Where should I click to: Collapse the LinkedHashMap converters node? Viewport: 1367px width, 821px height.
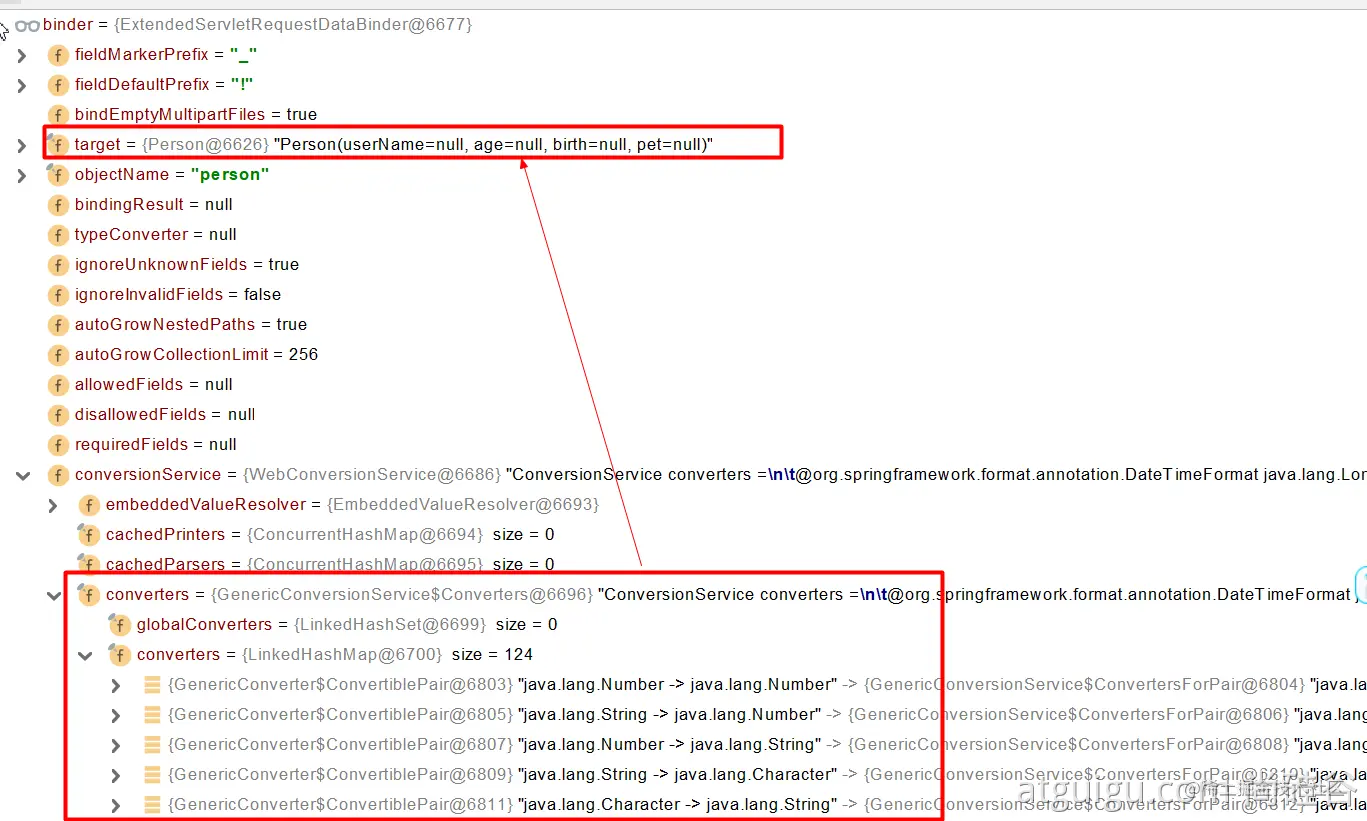point(85,656)
